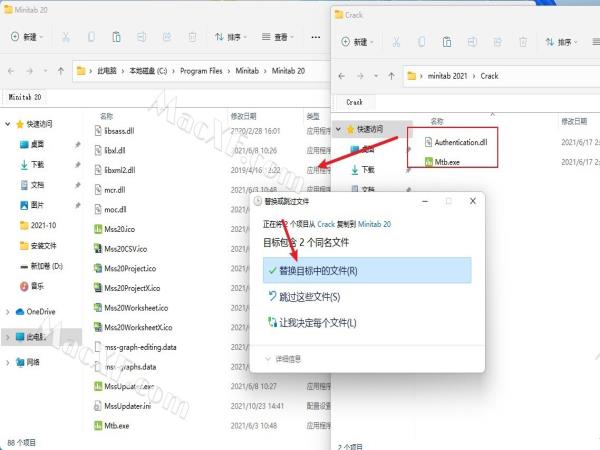The width and height of the screenshot is (600, 450).
Task: Click the Crack link in replace dialog
Action: click(x=326, y=224)
